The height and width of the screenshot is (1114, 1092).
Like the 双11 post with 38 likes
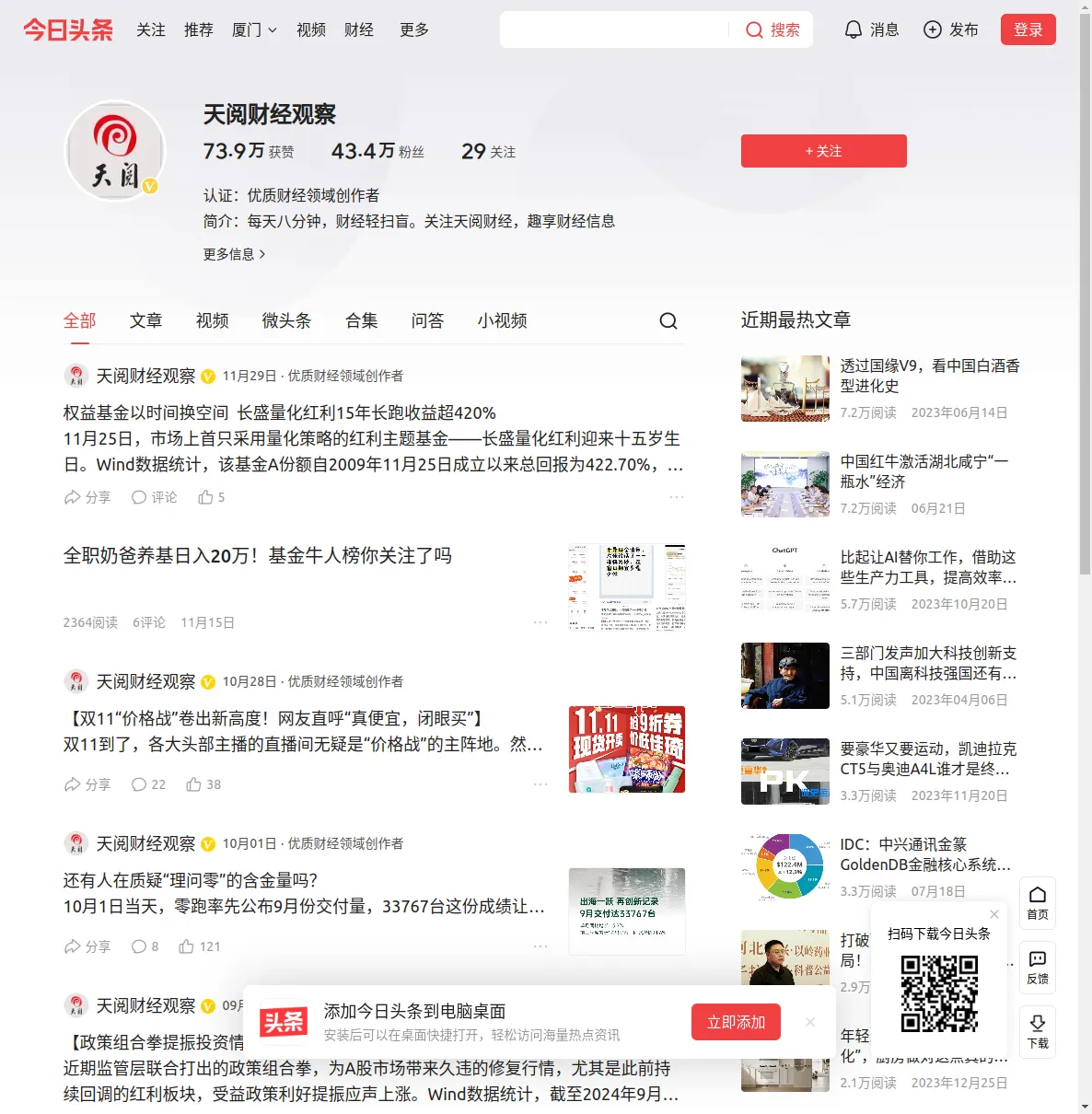[x=203, y=784]
